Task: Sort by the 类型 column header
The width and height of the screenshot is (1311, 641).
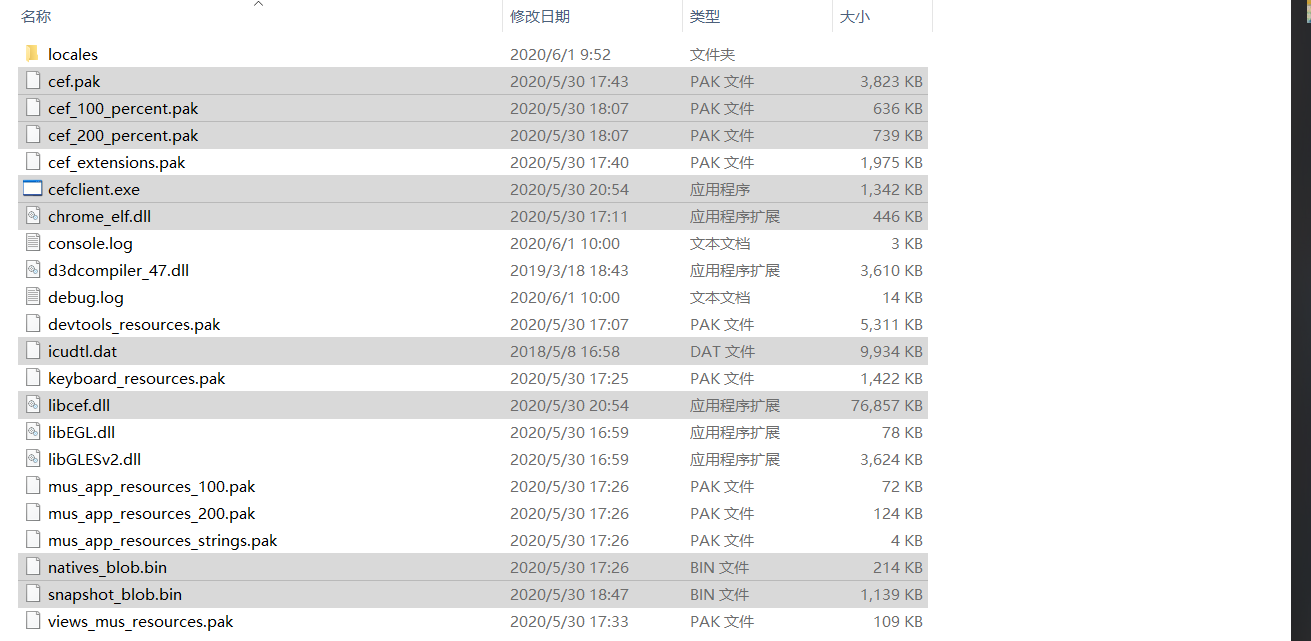Action: pos(705,16)
